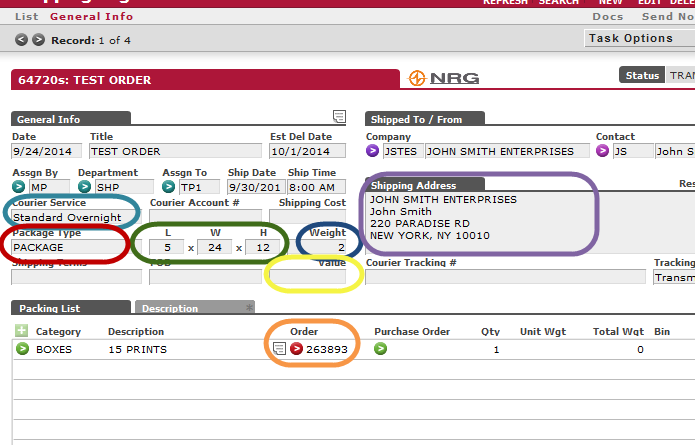Open notes icon in General Info header
695x445 pixels.
pos(339,117)
